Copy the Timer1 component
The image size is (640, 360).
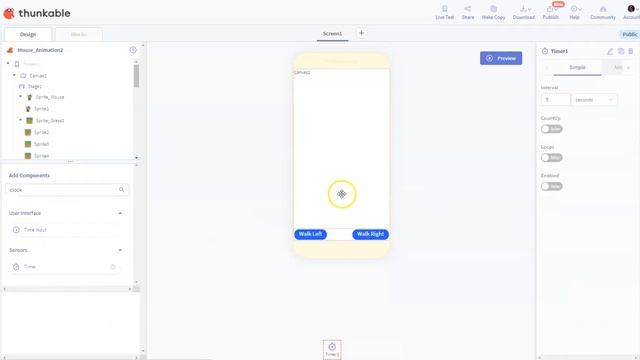click(621, 51)
